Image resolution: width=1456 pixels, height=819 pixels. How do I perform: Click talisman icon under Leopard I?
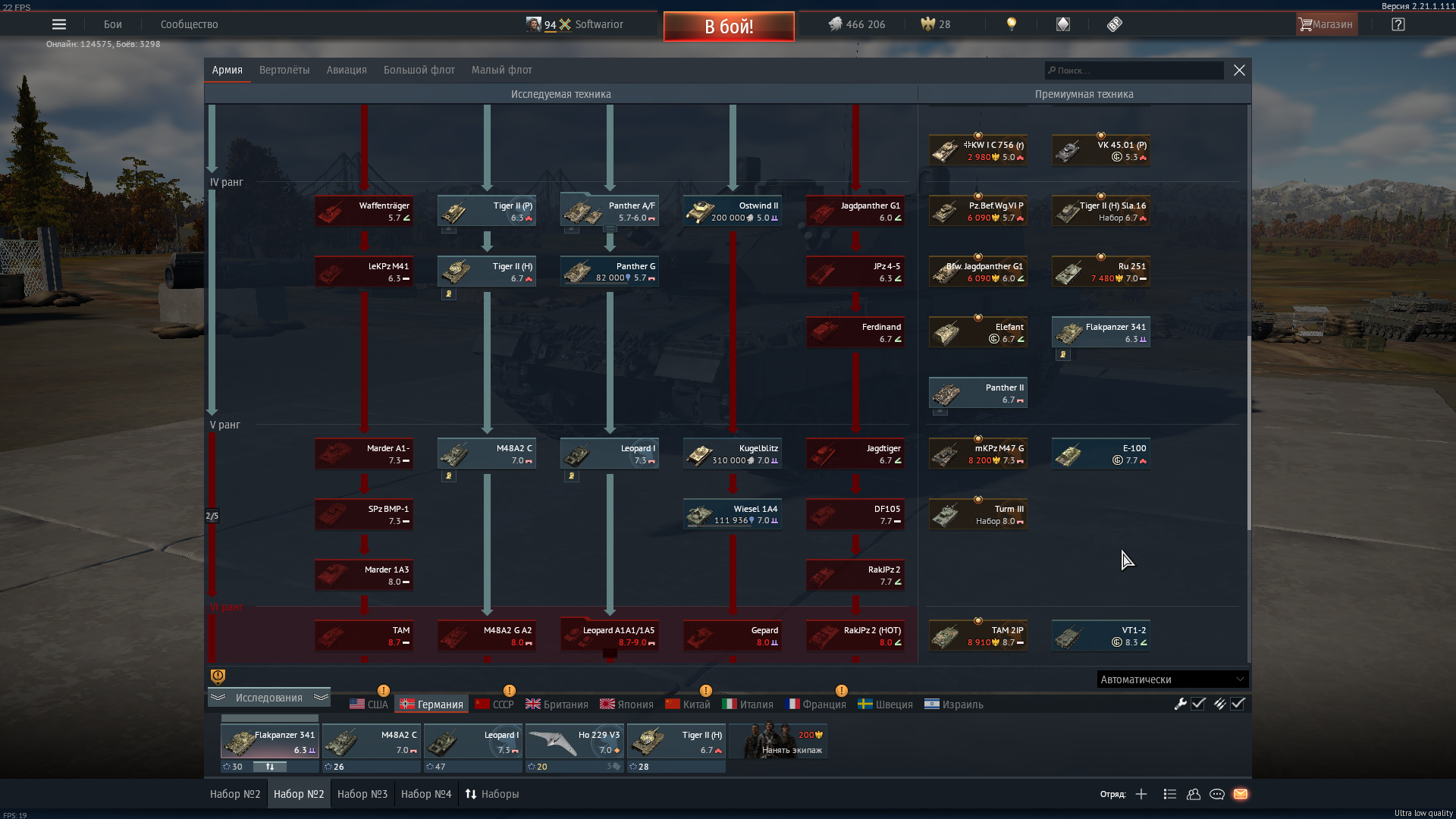point(572,476)
